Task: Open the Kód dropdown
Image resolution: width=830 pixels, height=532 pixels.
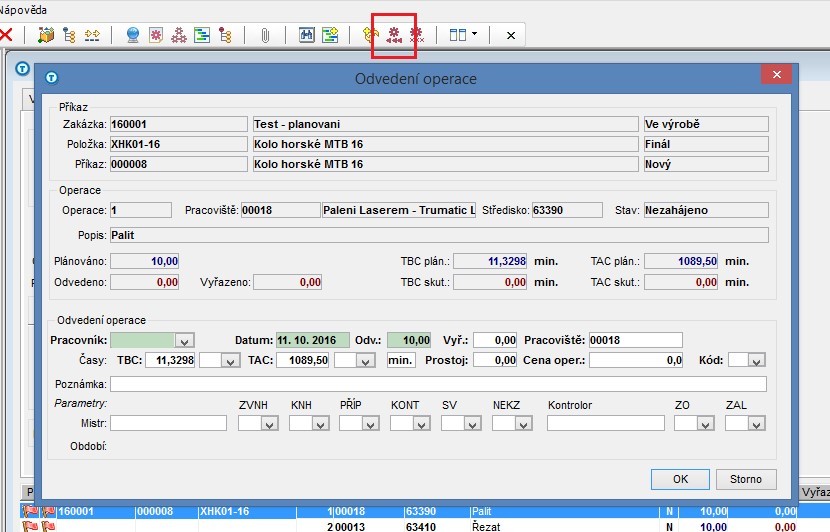Action: [757, 361]
